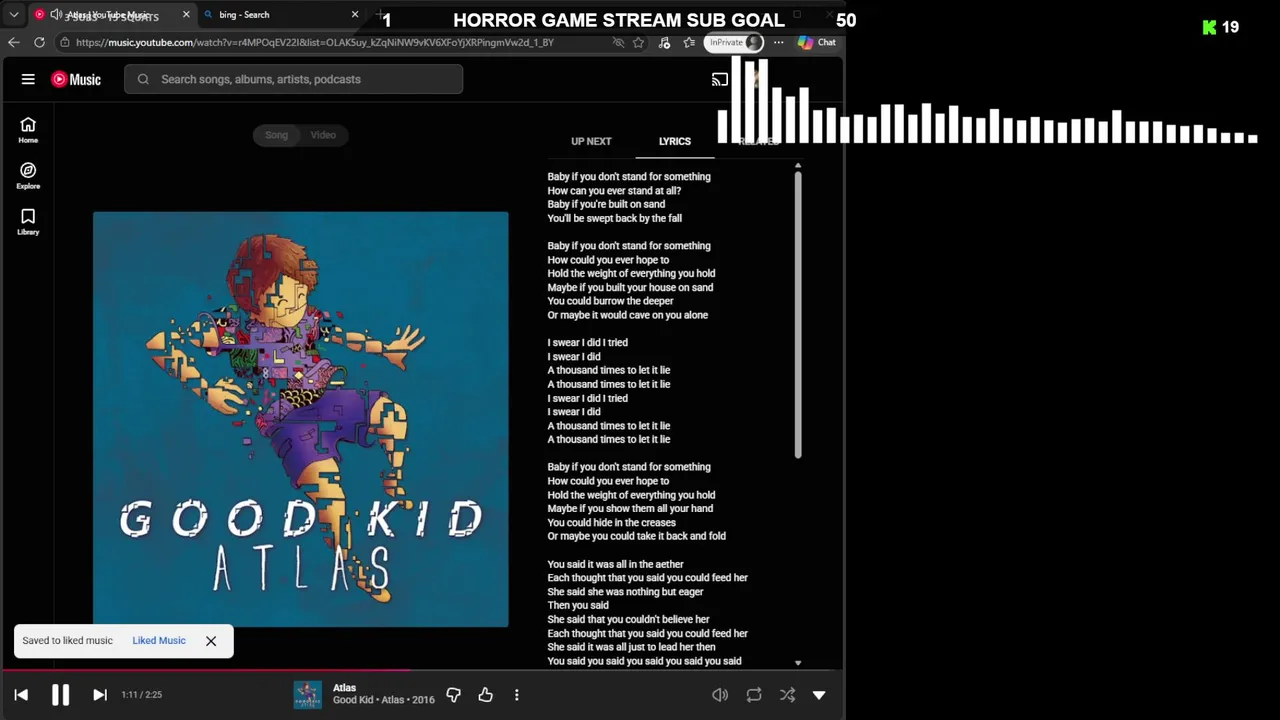The width and height of the screenshot is (1280, 720).
Task: Toggle shuffle playback
Action: click(788, 695)
